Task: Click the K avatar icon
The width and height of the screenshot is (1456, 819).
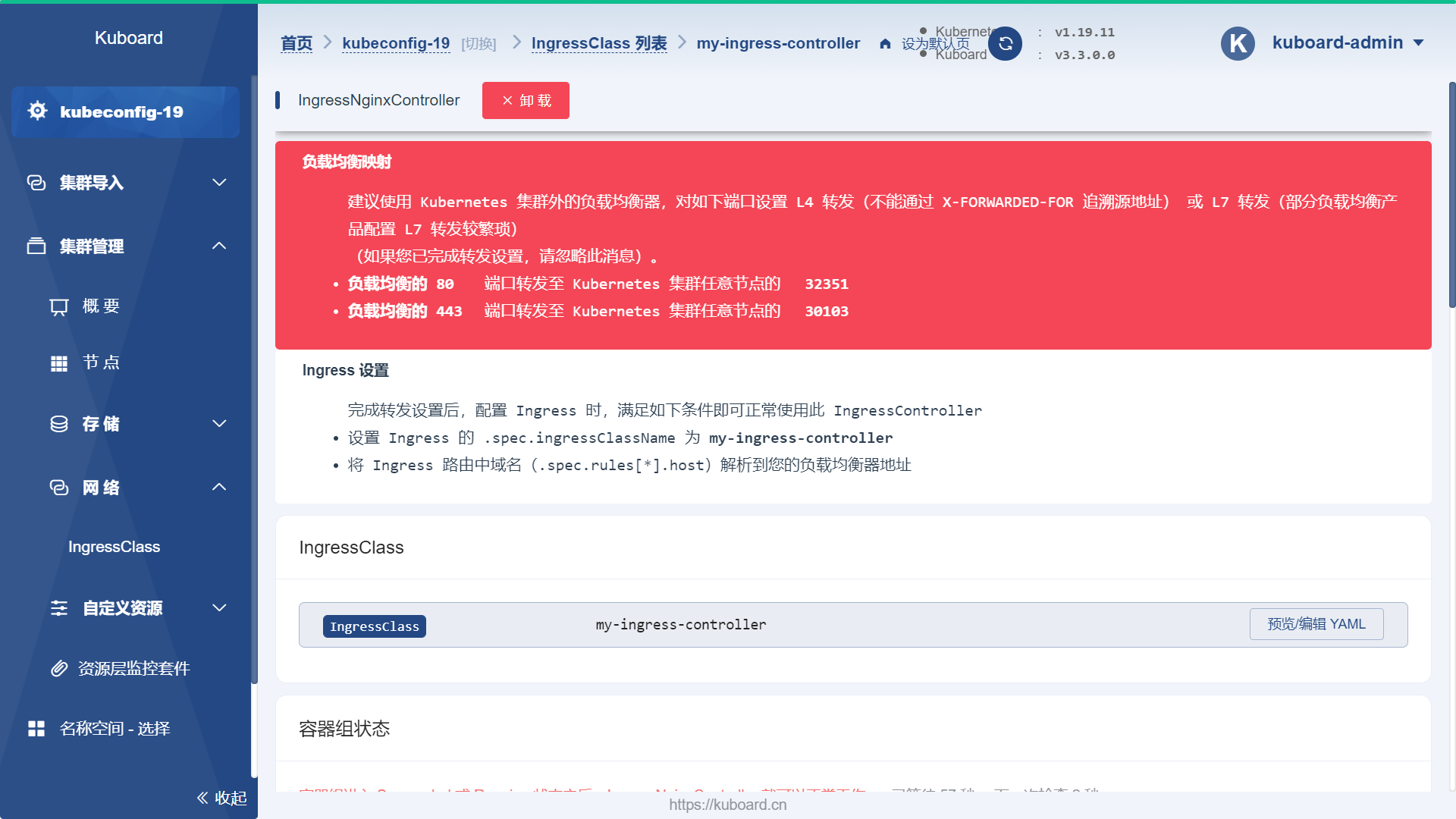Action: (x=1238, y=43)
